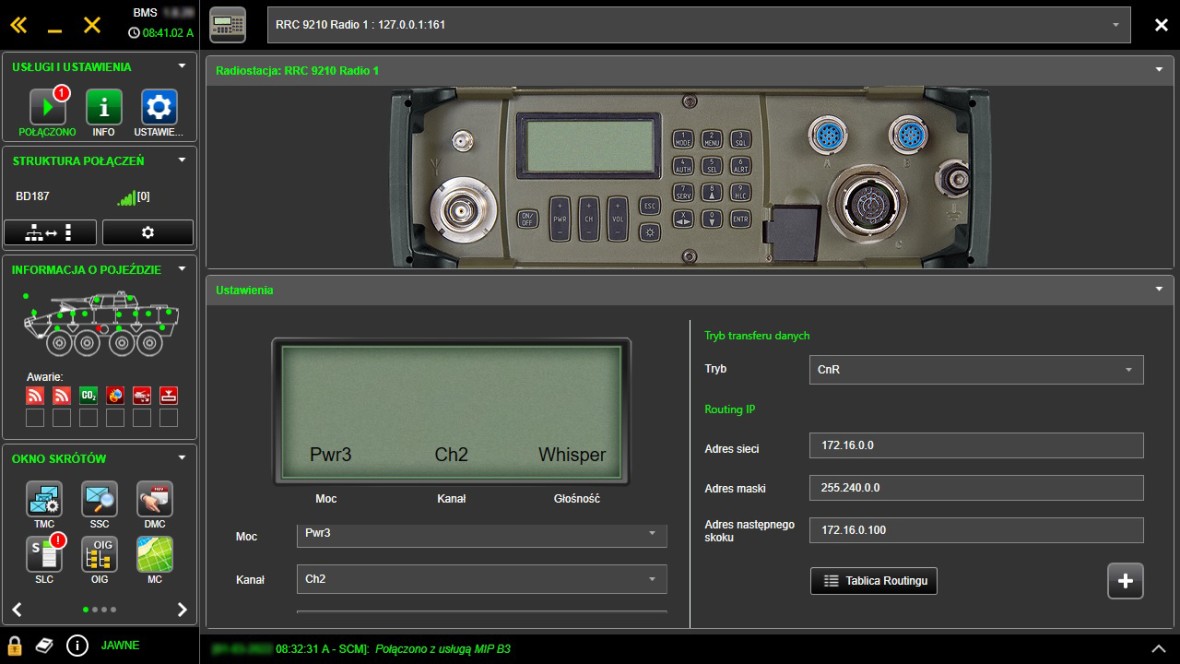Click the PWR rocker key on radio
Image resolution: width=1180 pixels, height=664 pixels.
click(560, 219)
